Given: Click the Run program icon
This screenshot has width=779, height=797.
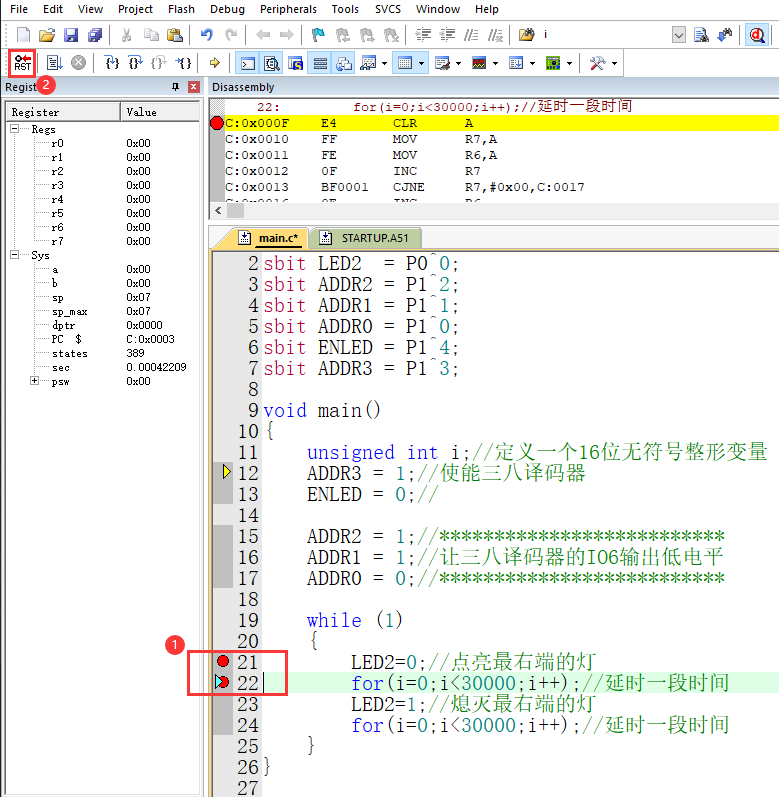Looking at the screenshot, I should point(55,63).
